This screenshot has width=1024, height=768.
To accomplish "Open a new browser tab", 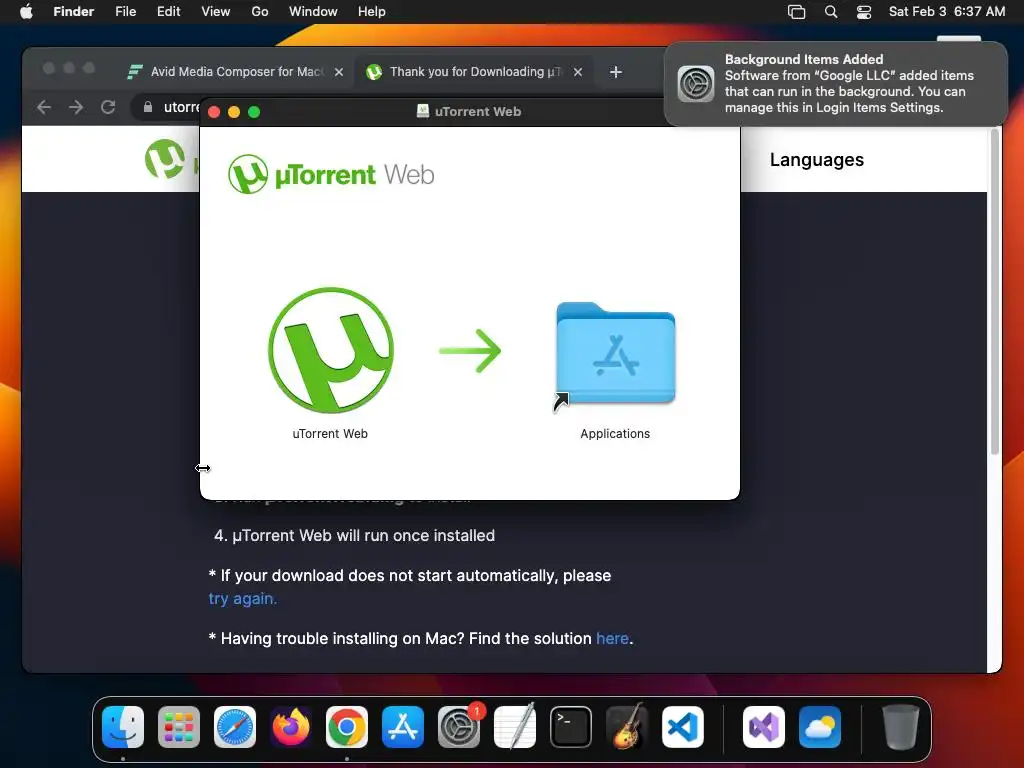I will pyautogui.click(x=616, y=72).
